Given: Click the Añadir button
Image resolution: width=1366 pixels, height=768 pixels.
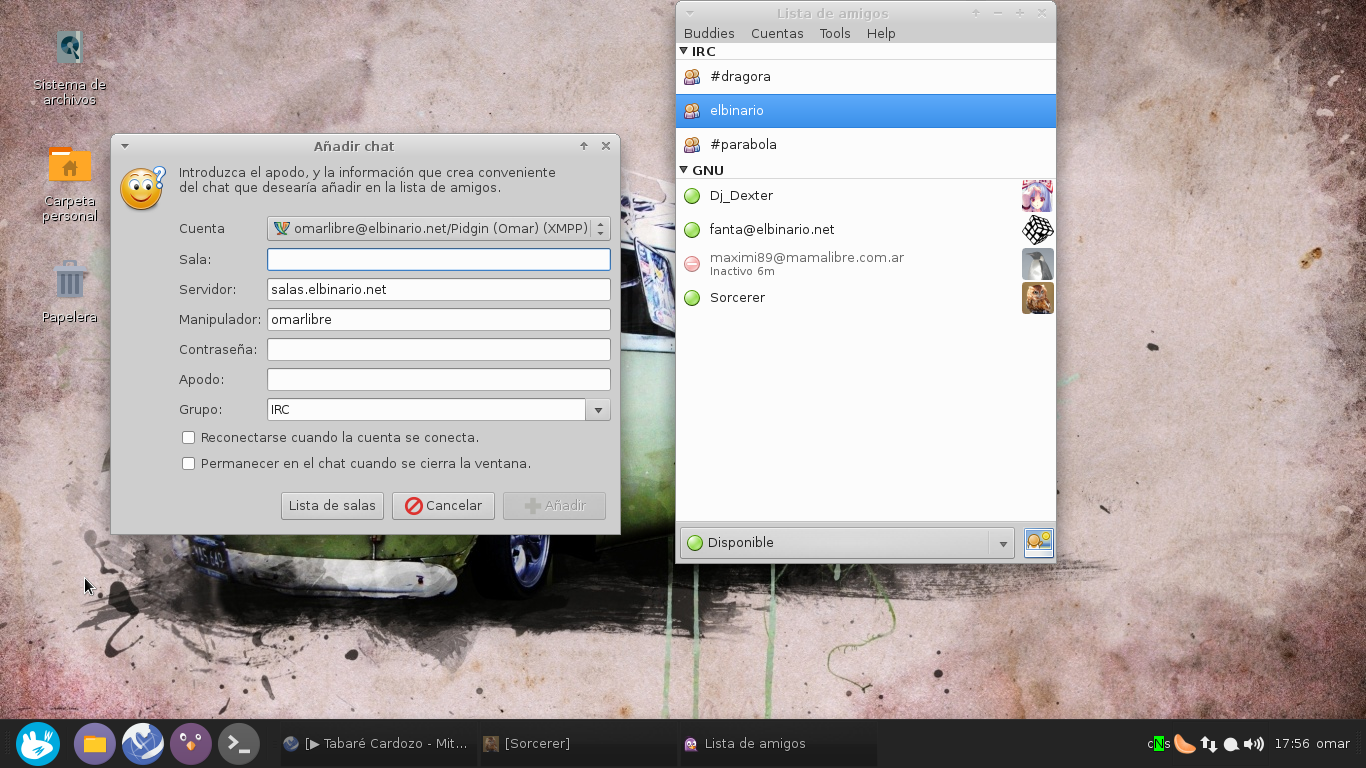Looking at the screenshot, I should (x=554, y=506).
